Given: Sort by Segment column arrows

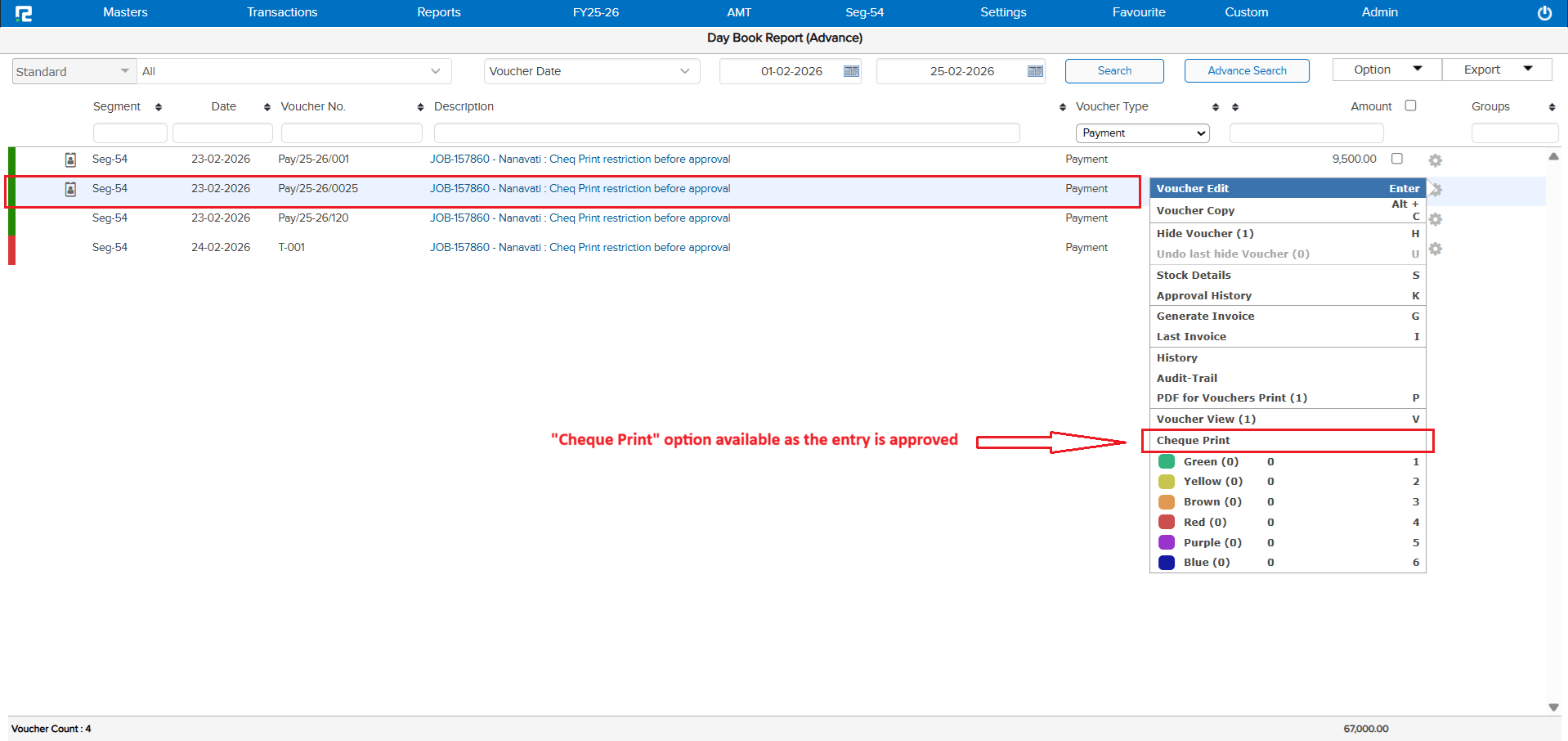Looking at the screenshot, I should tap(159, 107).
